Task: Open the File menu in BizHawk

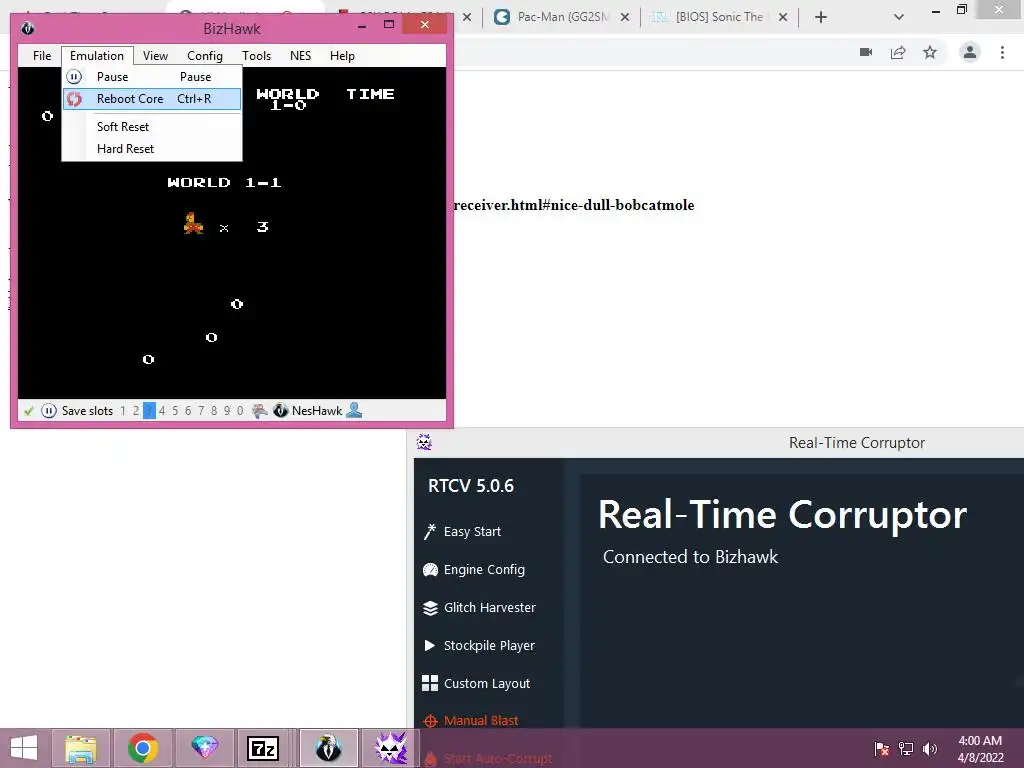Action: pos(42,56)
